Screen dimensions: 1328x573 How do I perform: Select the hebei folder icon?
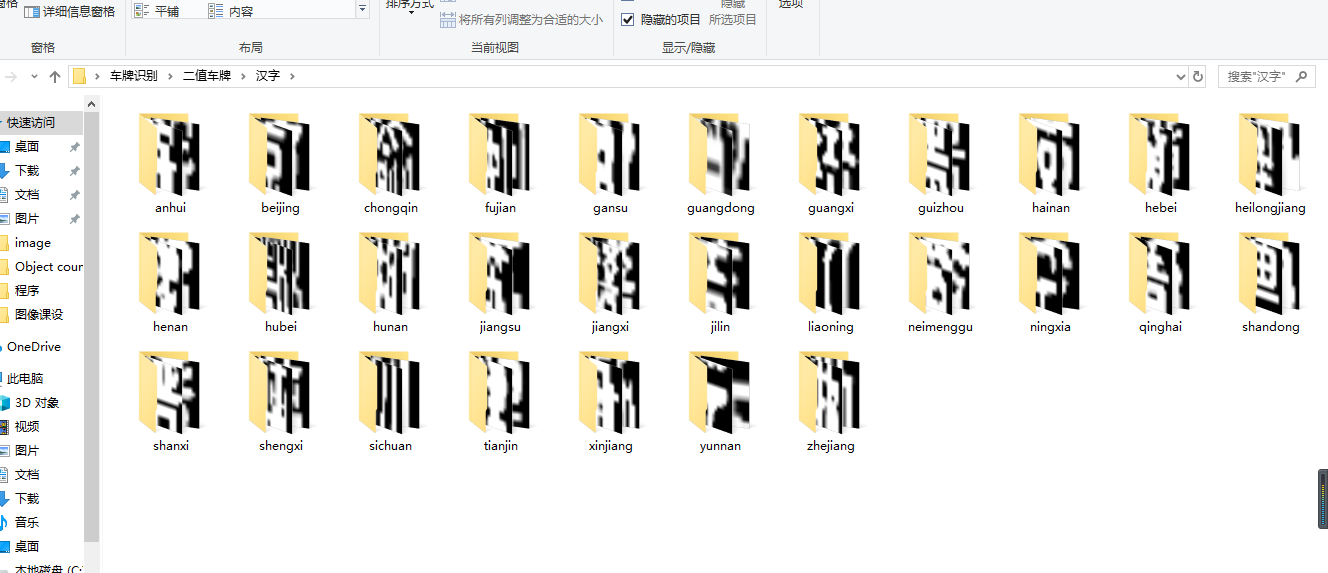[x=1160, y=155]
